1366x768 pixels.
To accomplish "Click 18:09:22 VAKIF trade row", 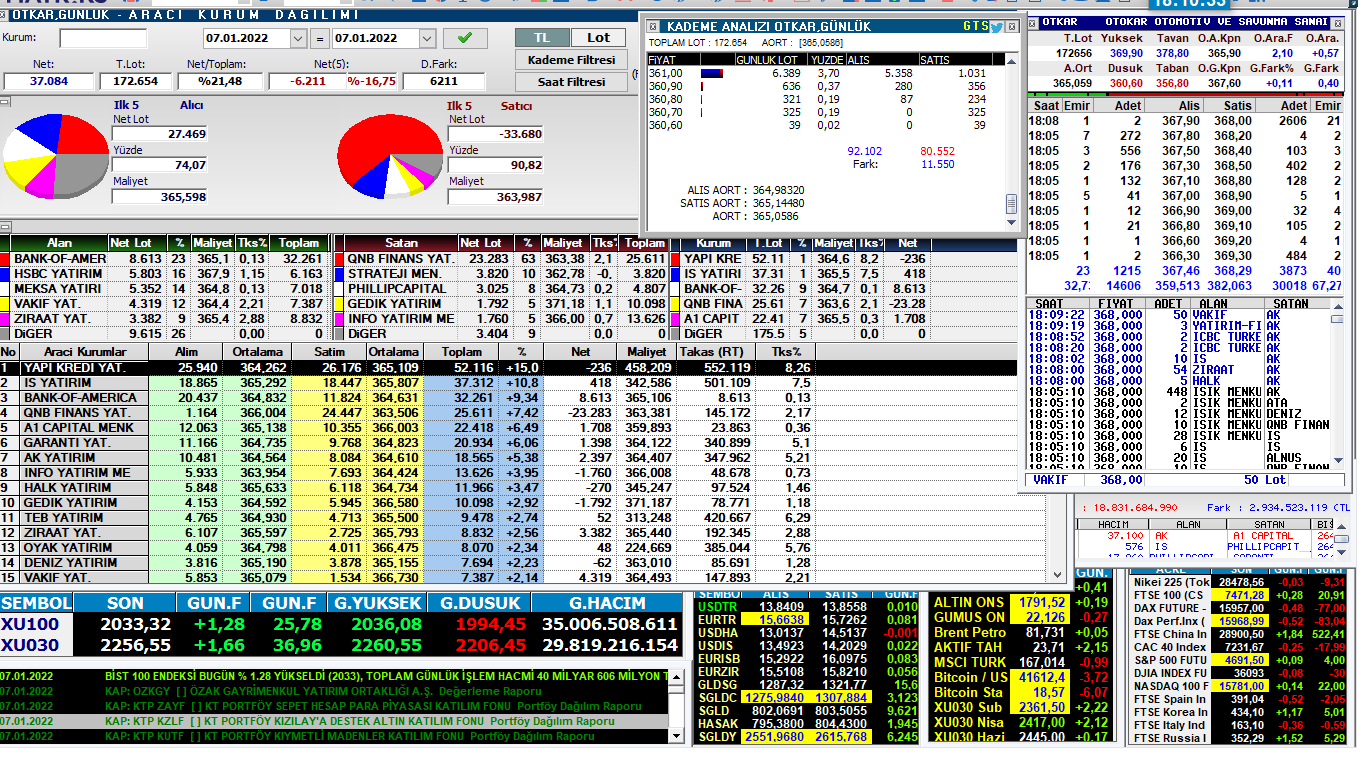I will [x=1180, y=315].
